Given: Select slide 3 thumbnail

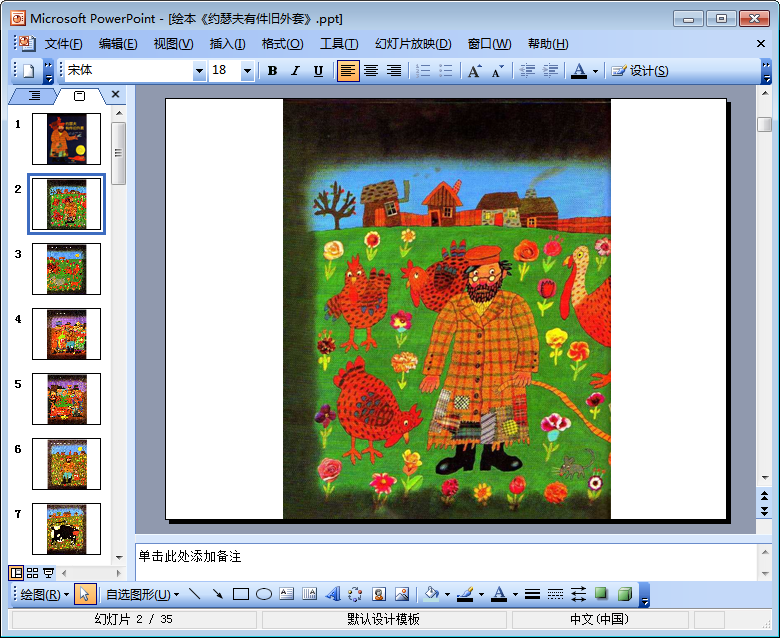Looking at the screenshot, I should [x=67, y=269].
